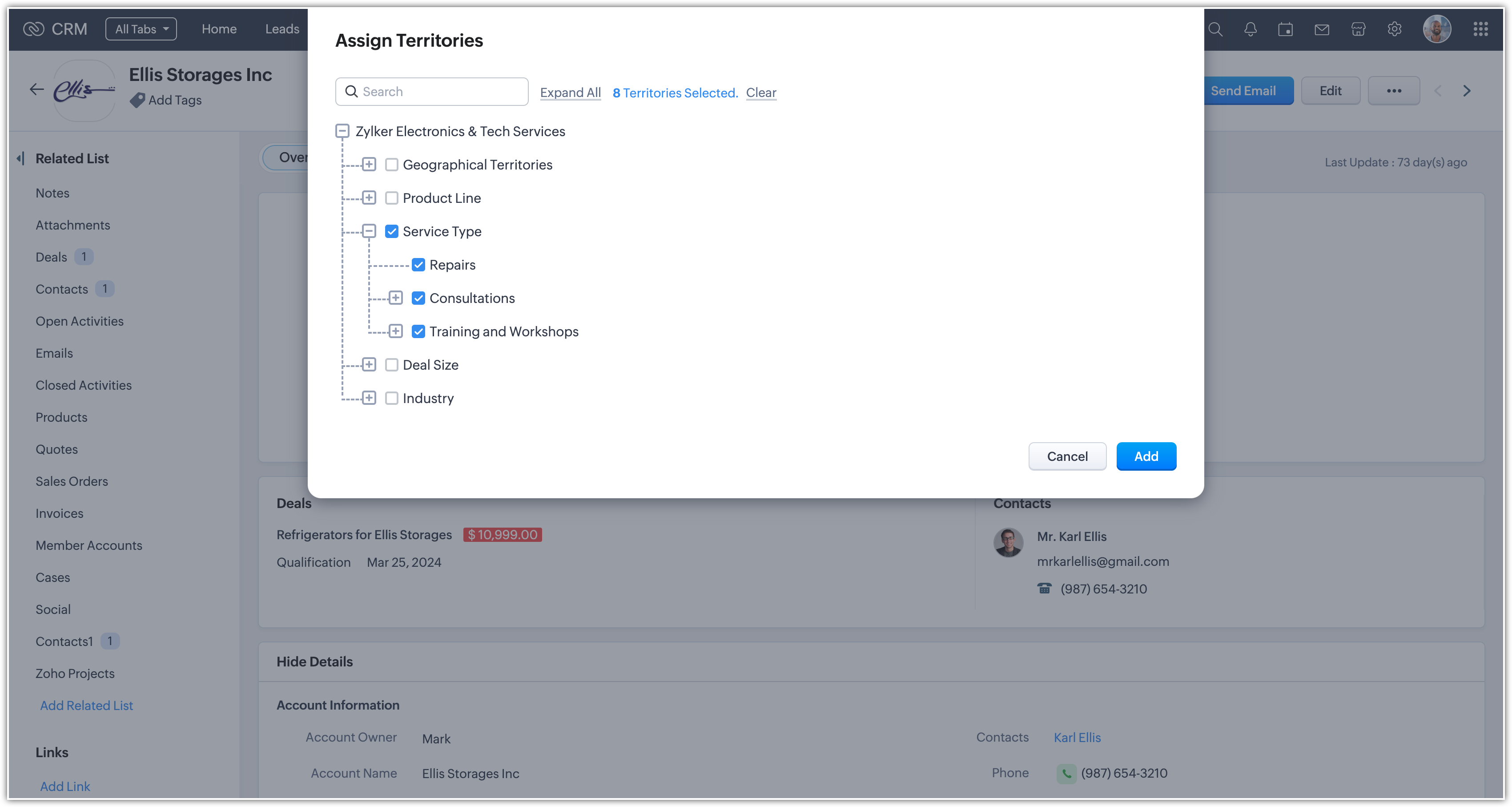
Task: Click the Clear selection link
Action: pos(761,93)
